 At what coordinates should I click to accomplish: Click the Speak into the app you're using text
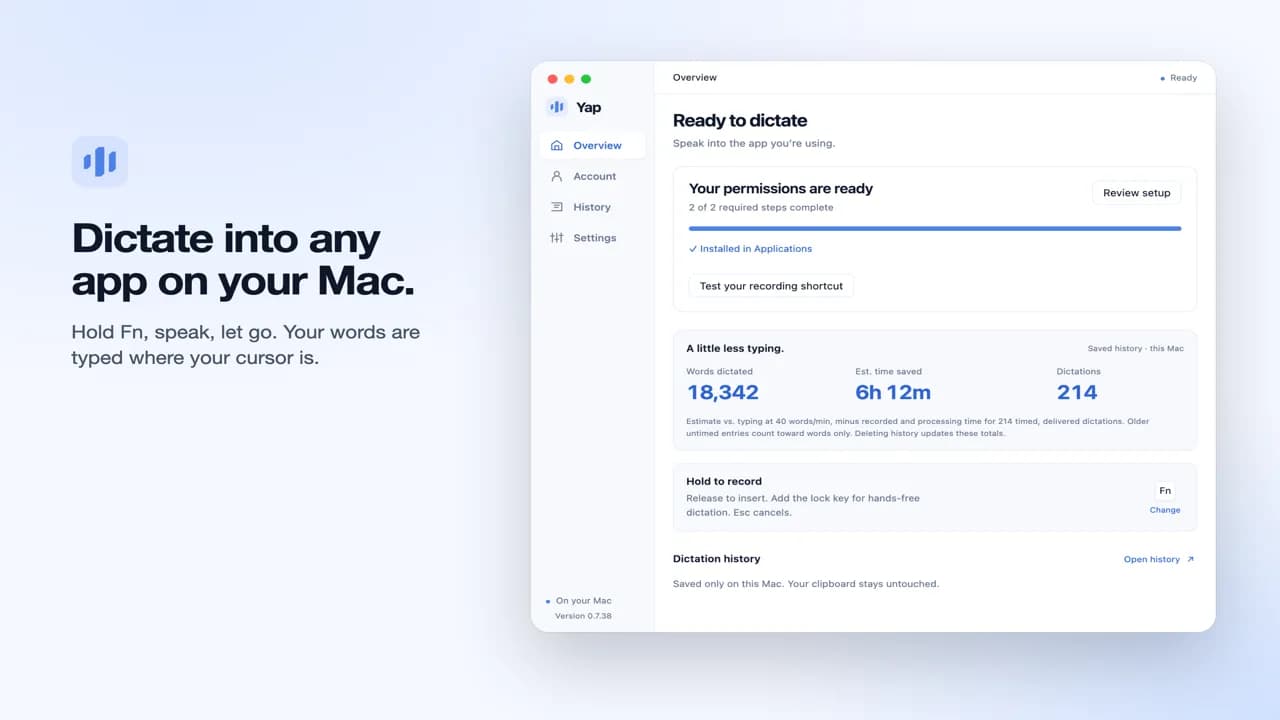pos(754,143)
